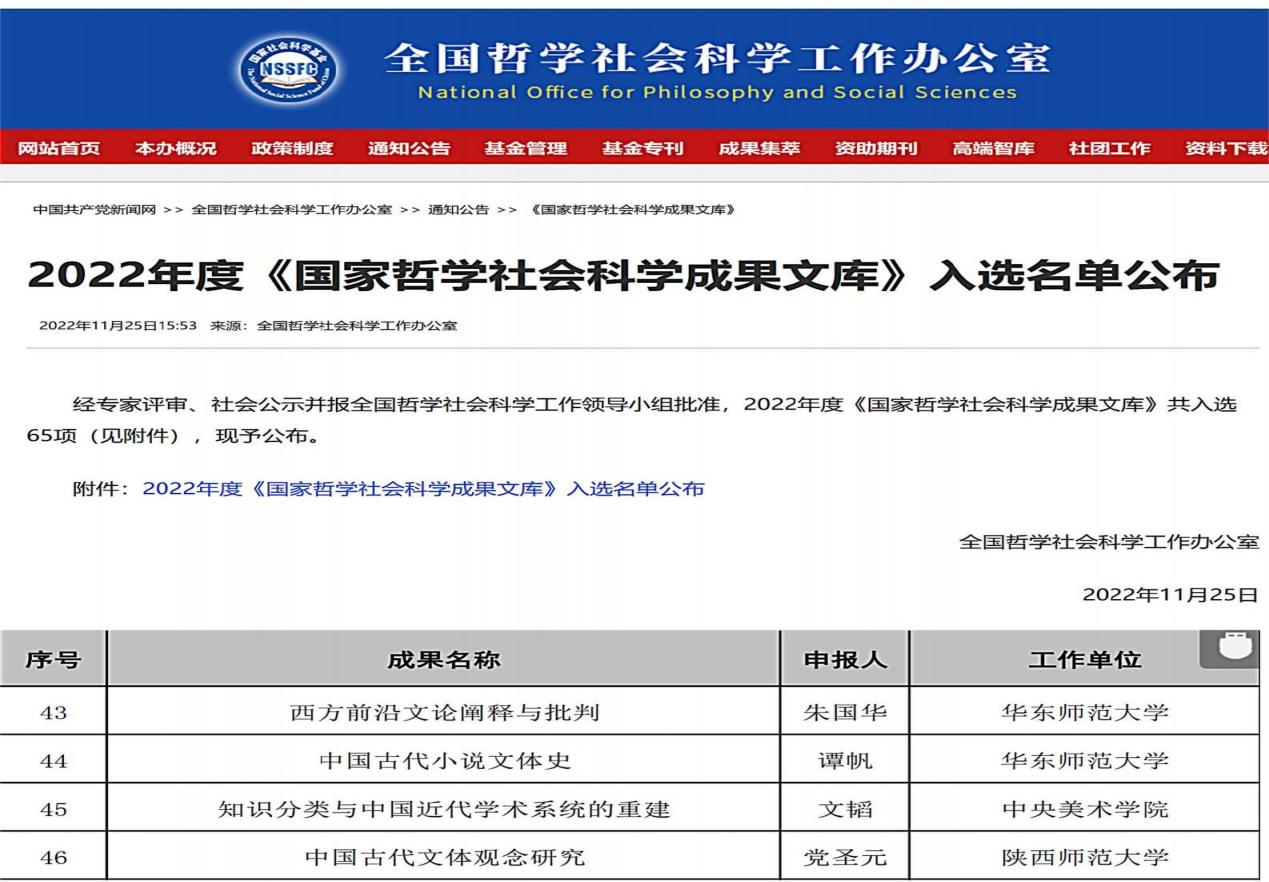Open the 政策制度 menu item

tap(292, 148)
